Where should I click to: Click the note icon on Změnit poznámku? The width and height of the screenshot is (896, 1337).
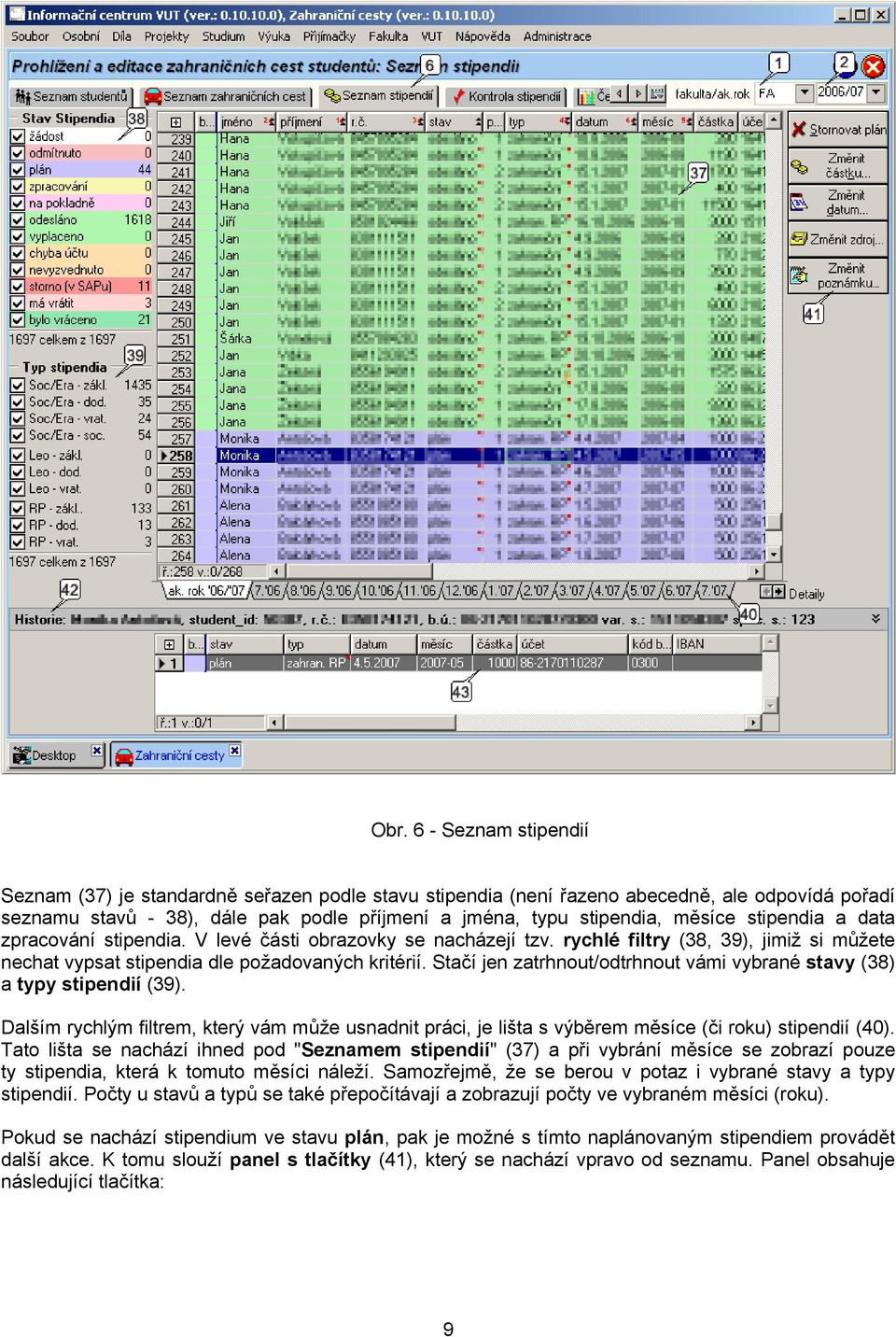(799, 275)
